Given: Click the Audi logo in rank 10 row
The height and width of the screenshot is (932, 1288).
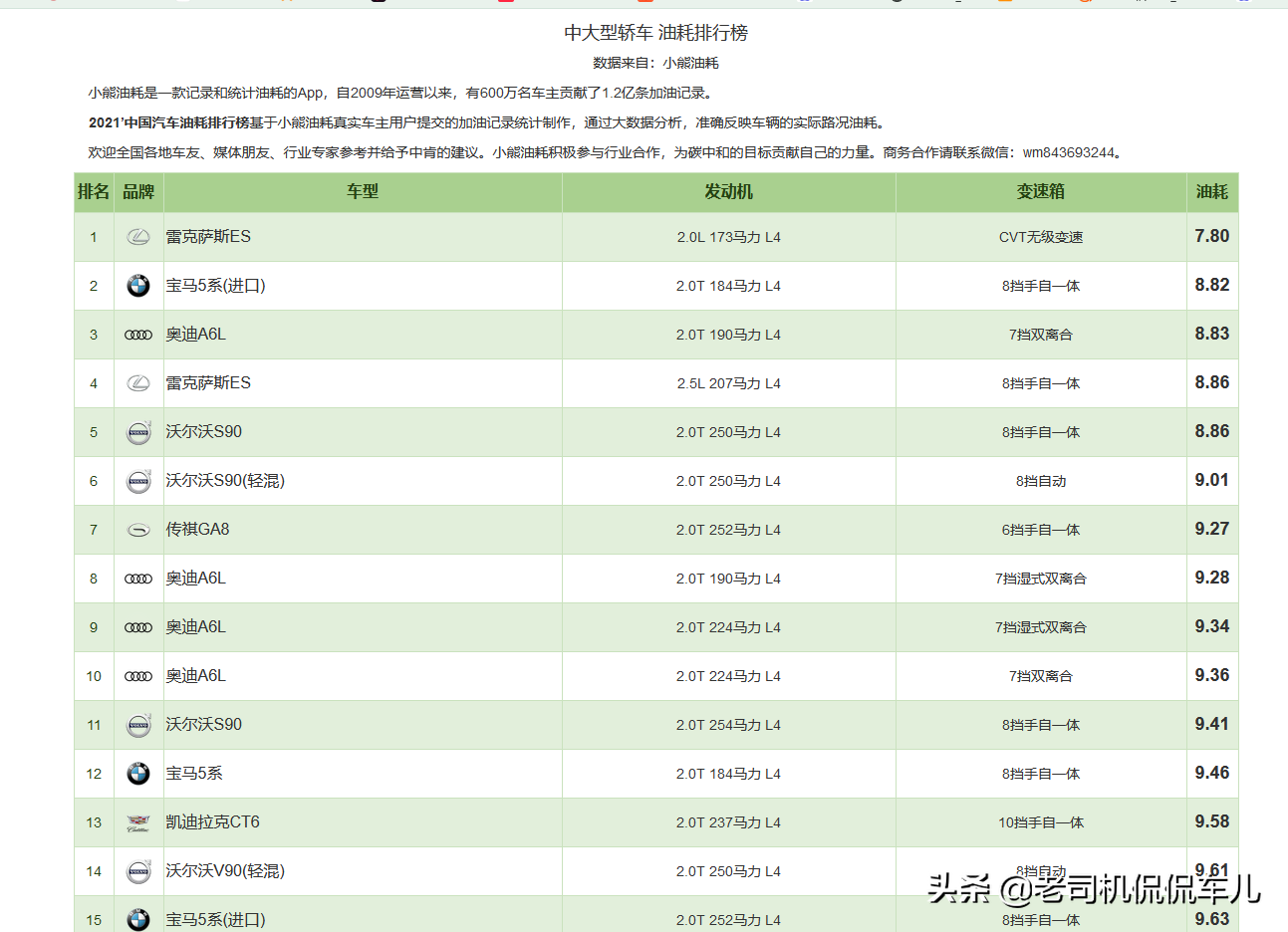Looking at the screenshot, I should pyautogui.click(x=138, y=676).
